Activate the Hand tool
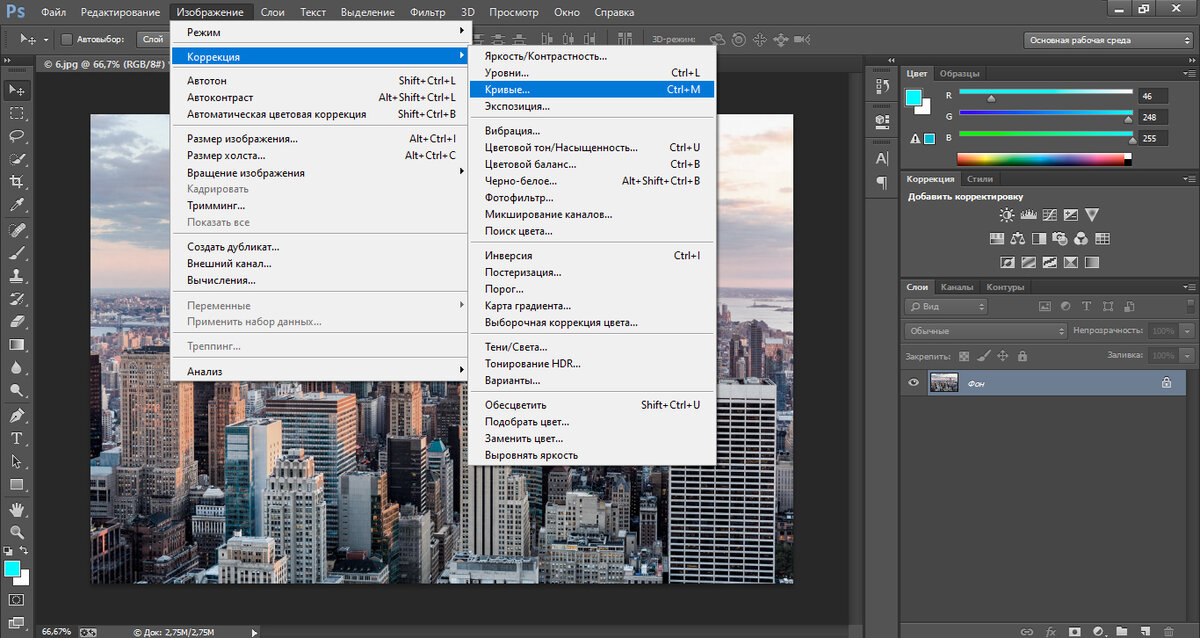Screen dimensions: 1200x638 point(17,509)
